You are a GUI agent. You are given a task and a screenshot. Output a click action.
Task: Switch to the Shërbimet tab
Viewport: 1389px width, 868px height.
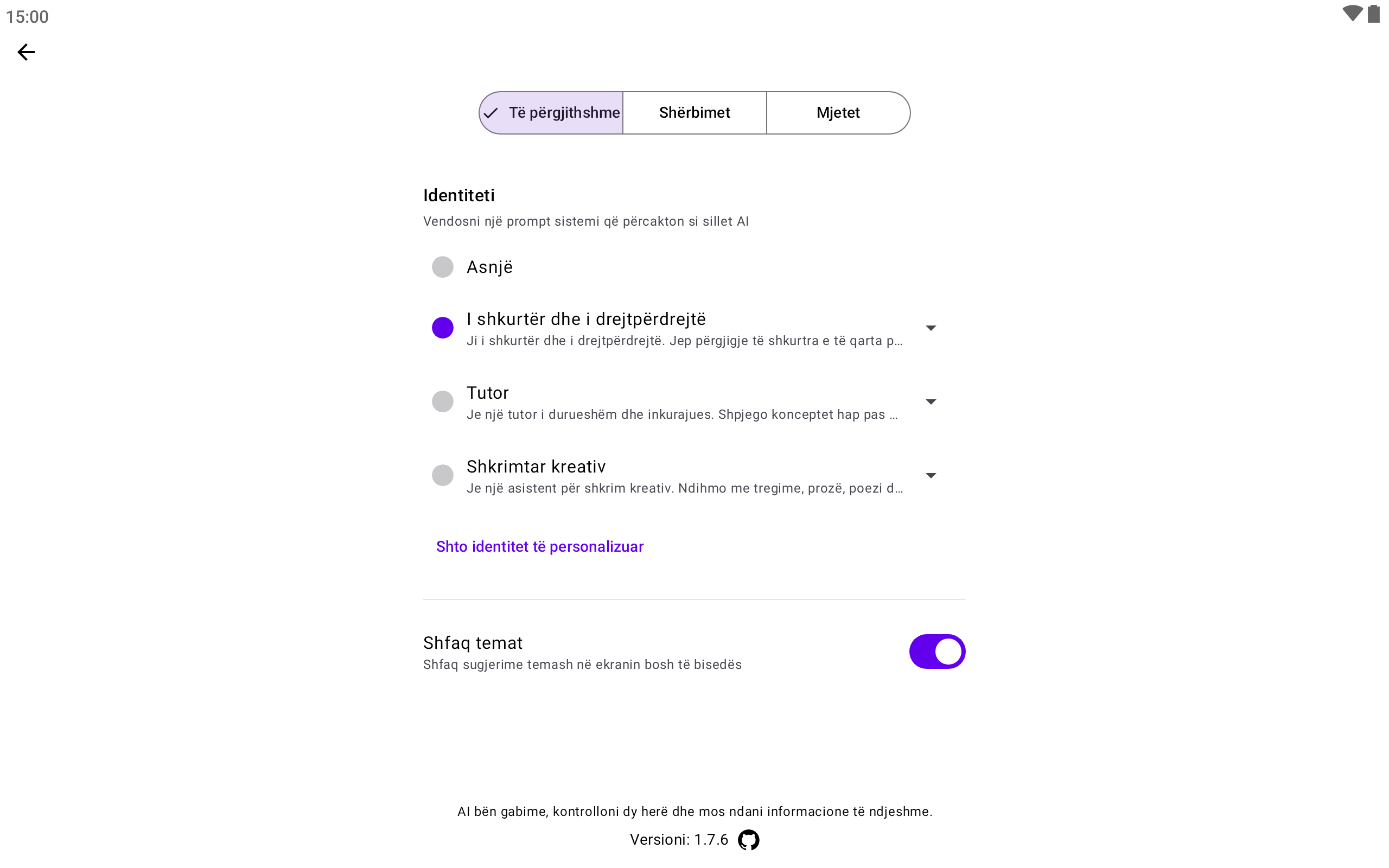coord(694,113)
